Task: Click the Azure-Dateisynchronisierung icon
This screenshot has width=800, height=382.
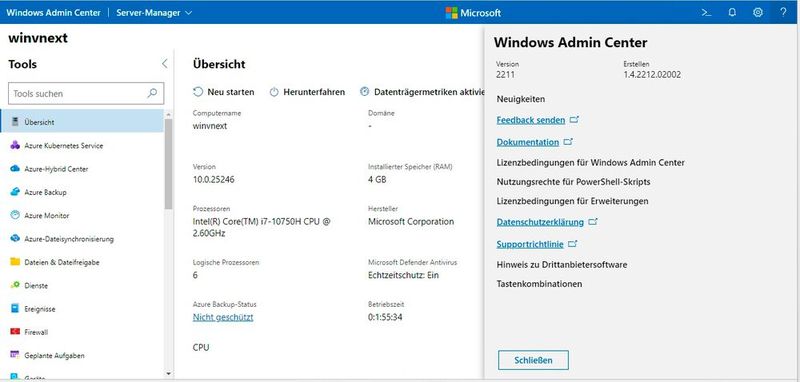Action: point(15,239)
